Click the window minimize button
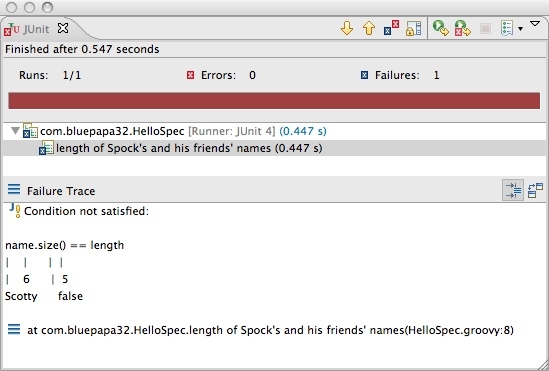This screenshot has height=371, width=549. pos(29,7)
